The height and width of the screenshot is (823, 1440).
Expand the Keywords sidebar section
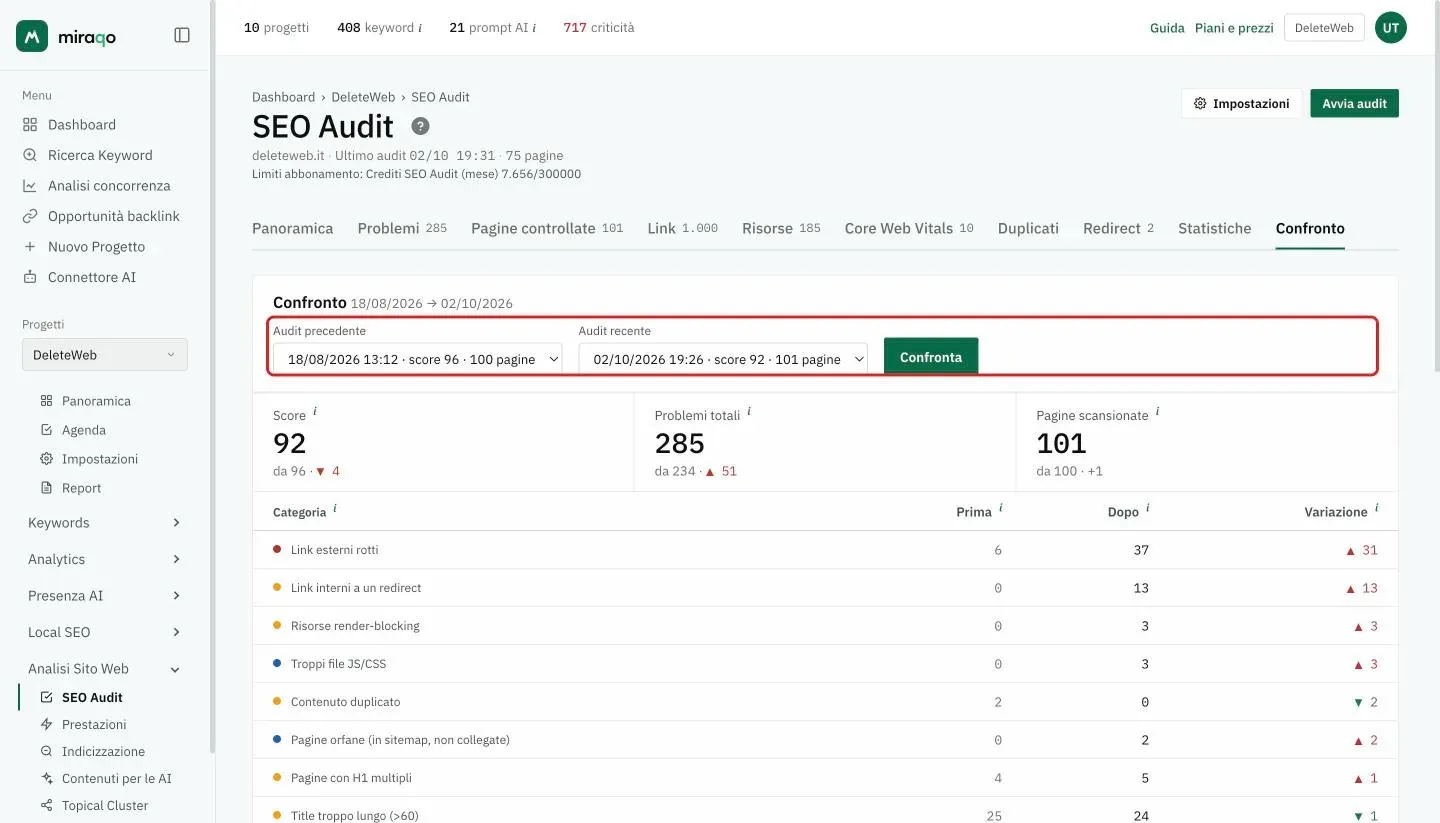[105, 523]
